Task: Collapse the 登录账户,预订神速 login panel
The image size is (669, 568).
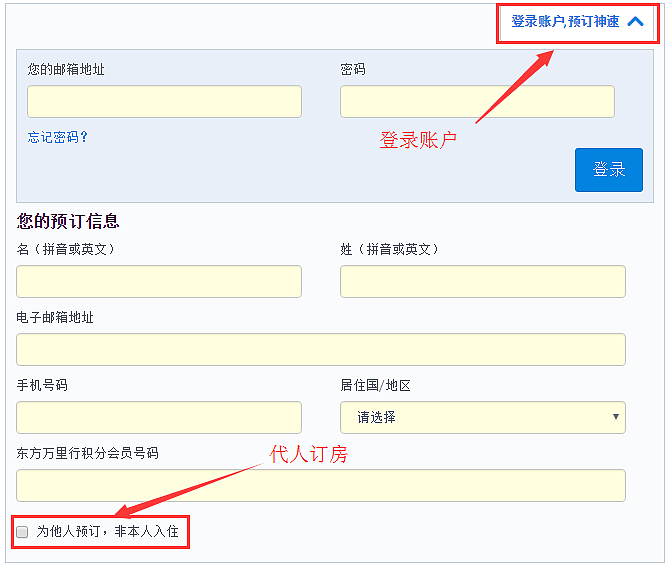Action: [577, 22]
